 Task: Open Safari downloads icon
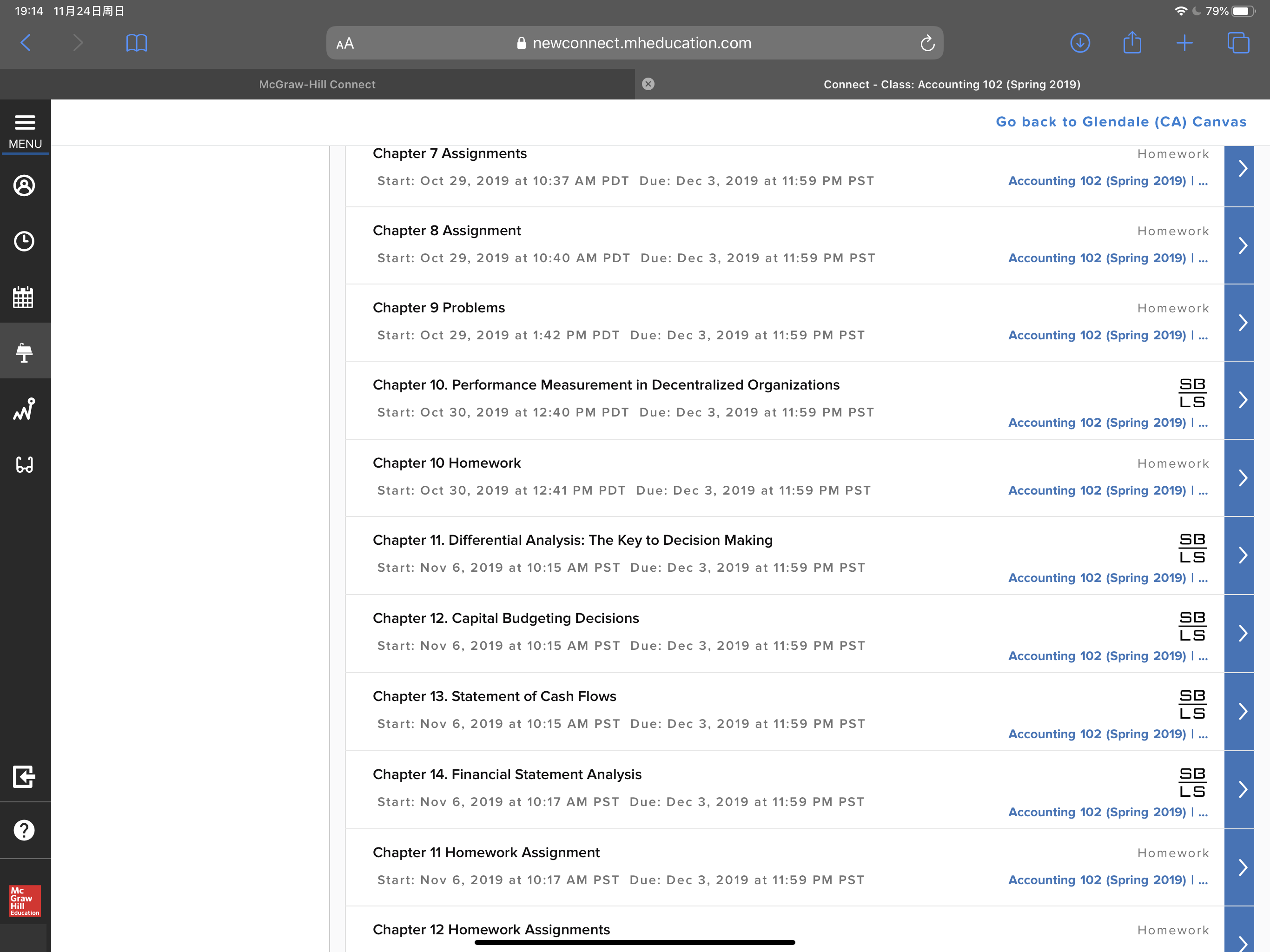pyautogui.click(x=1080, y=42)
